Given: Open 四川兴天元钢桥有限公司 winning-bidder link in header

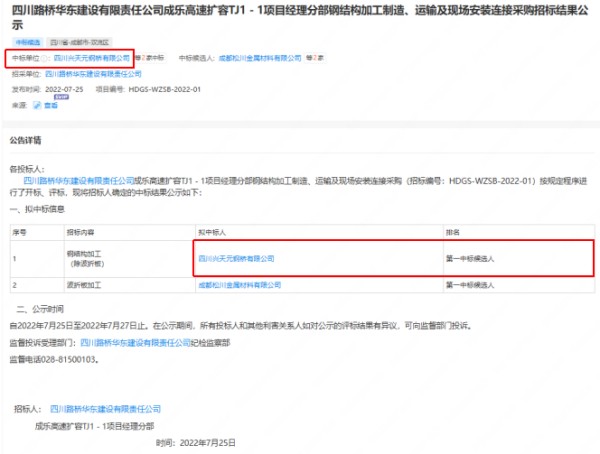Looking at the screenshot, I should click(x=91, y=58).
